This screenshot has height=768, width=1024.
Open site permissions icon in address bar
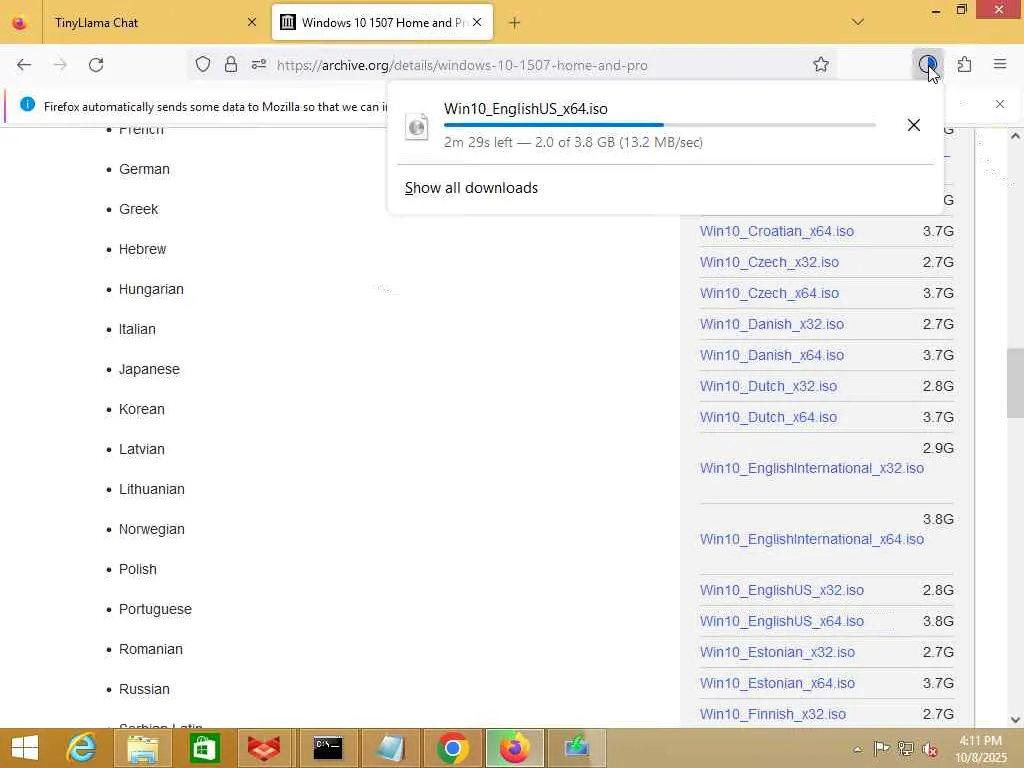coord(259,65)
